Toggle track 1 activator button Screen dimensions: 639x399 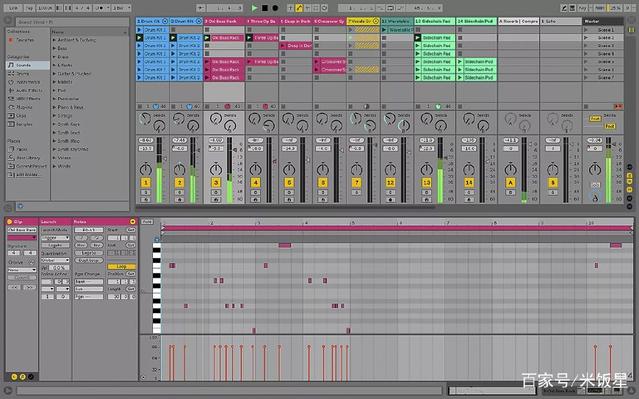tap(145, 183)
